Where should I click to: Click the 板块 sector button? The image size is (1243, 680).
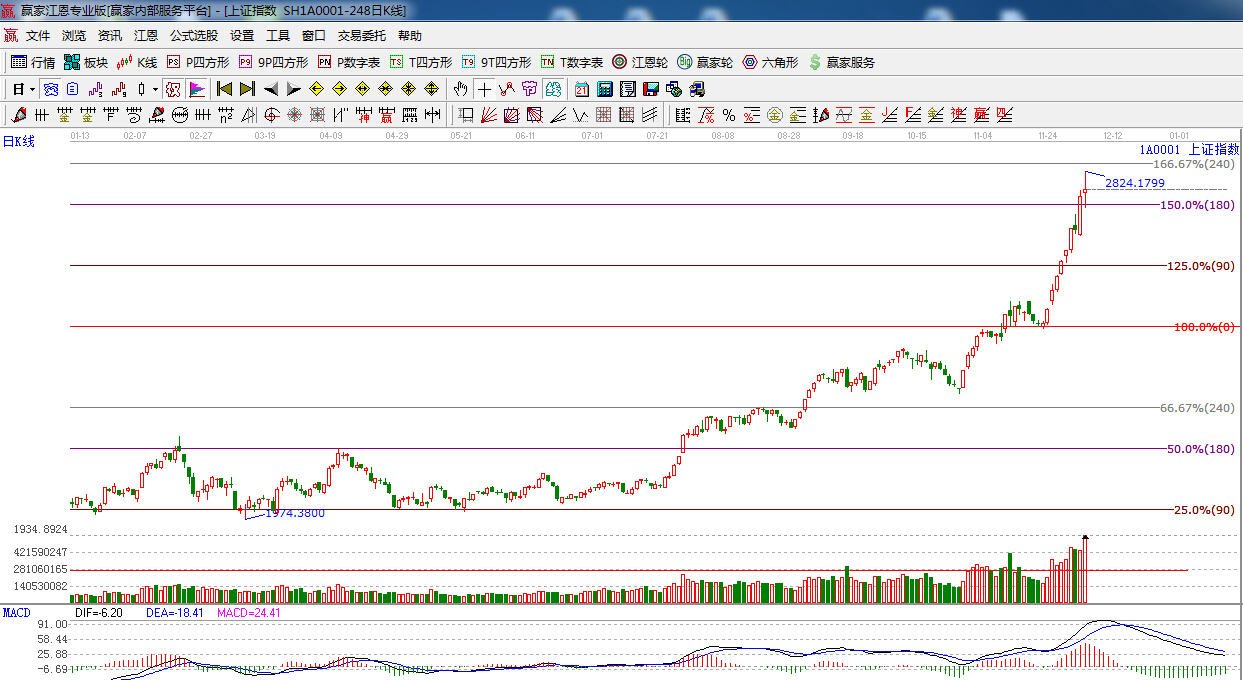86,62
